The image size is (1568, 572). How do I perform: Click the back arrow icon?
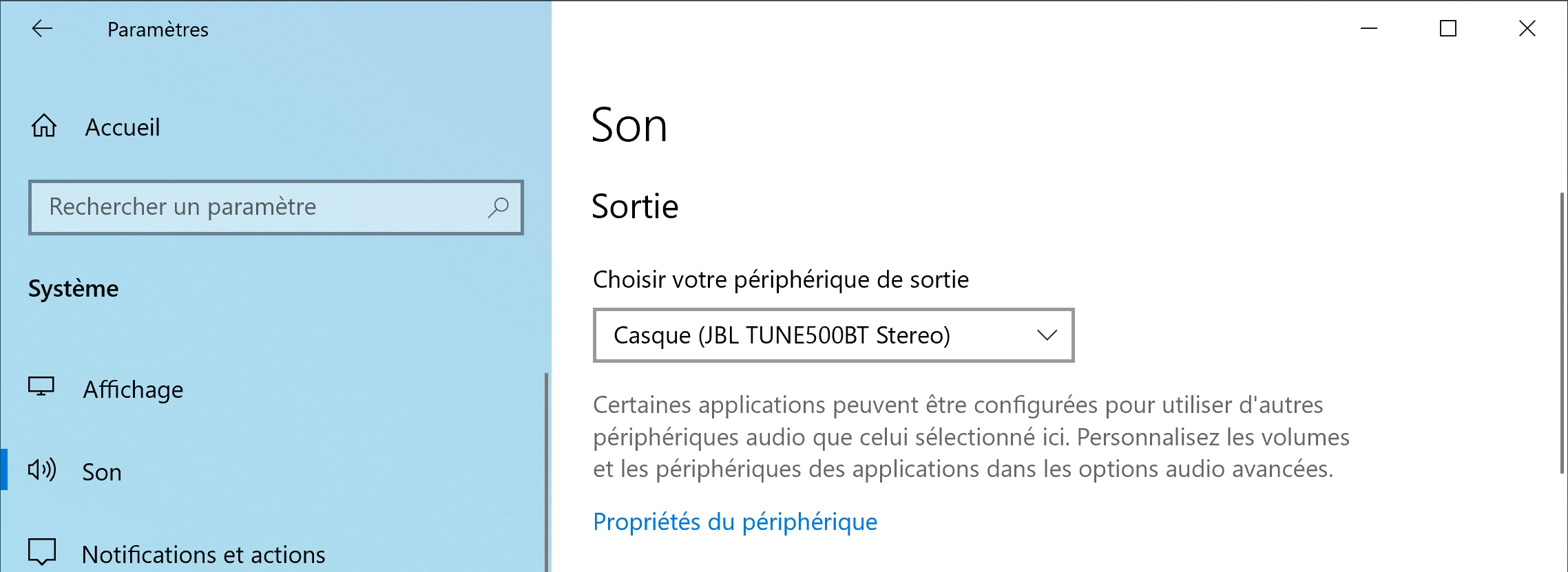tap(42, 28)
